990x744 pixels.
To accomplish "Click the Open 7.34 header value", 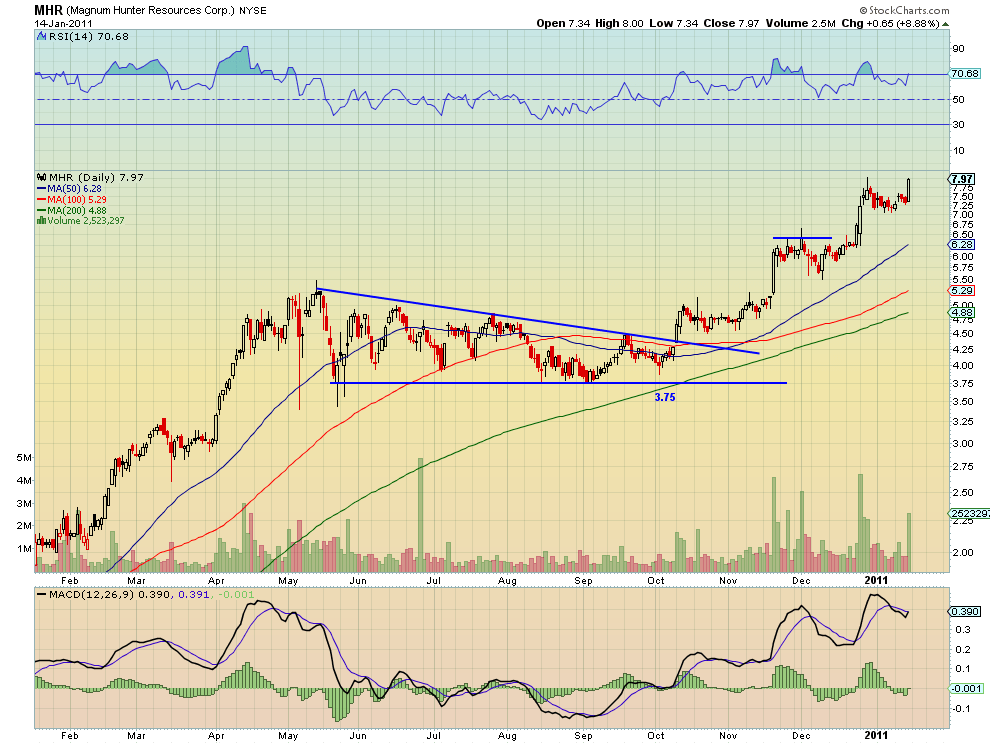I will click(563, 23).
